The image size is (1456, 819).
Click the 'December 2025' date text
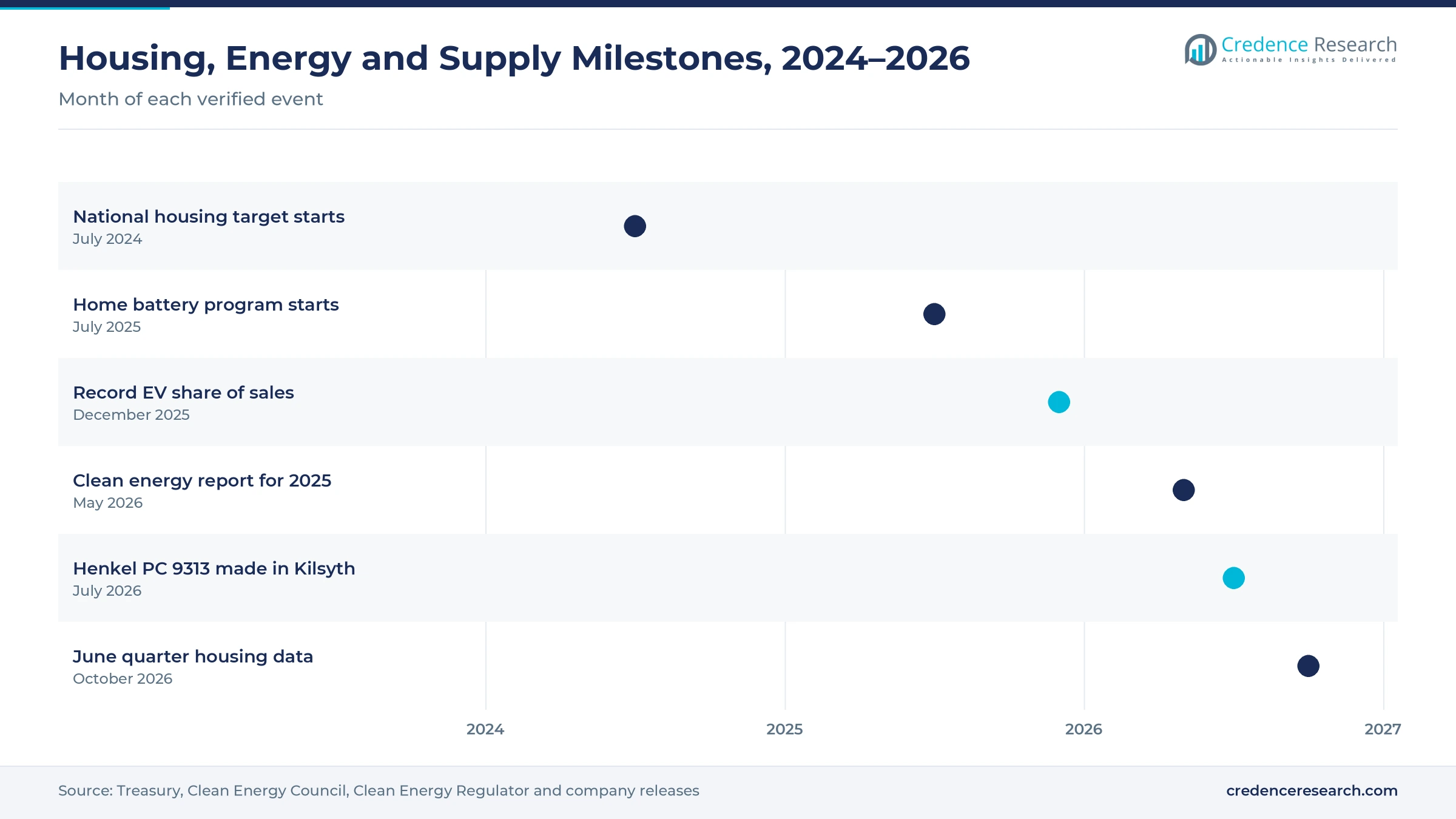pyautogui.click(x=131, y=415)
